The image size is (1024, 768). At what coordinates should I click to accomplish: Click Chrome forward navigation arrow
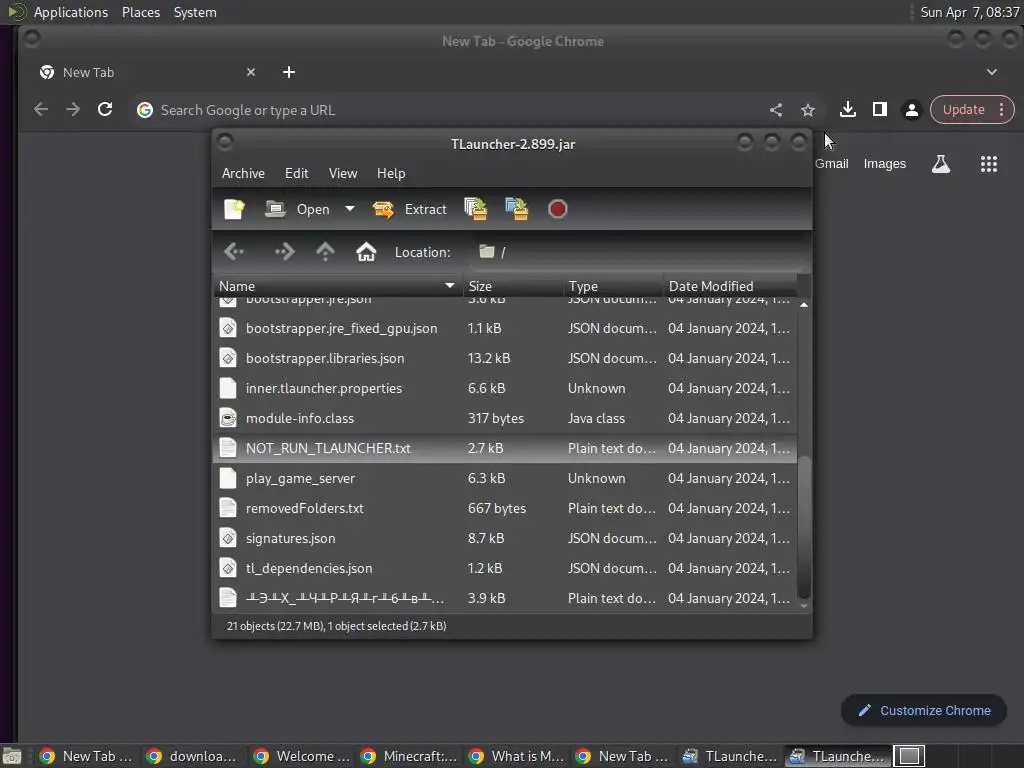(73, 110)
